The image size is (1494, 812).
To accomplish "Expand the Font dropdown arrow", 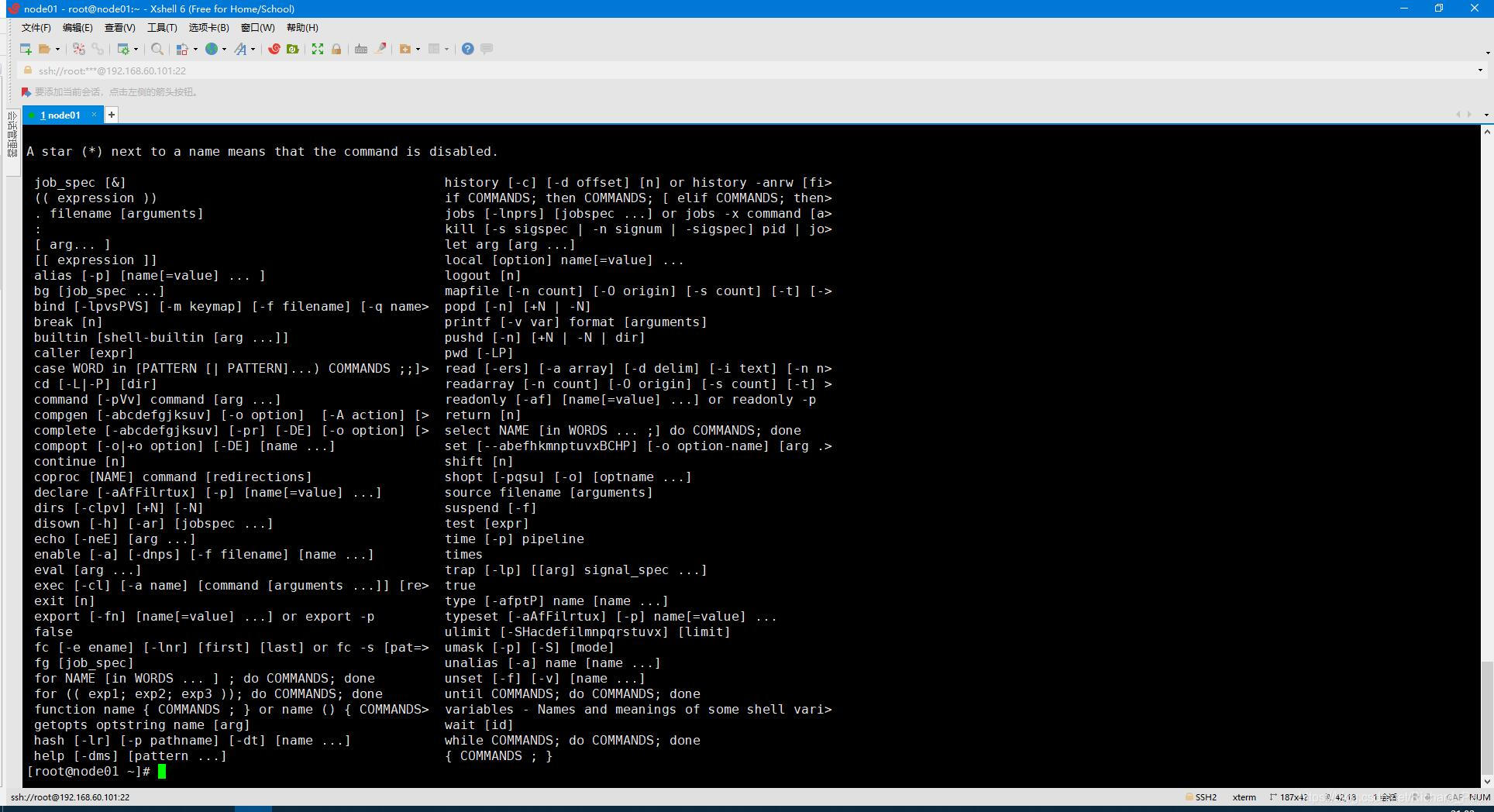I will [x=253, y=49].
